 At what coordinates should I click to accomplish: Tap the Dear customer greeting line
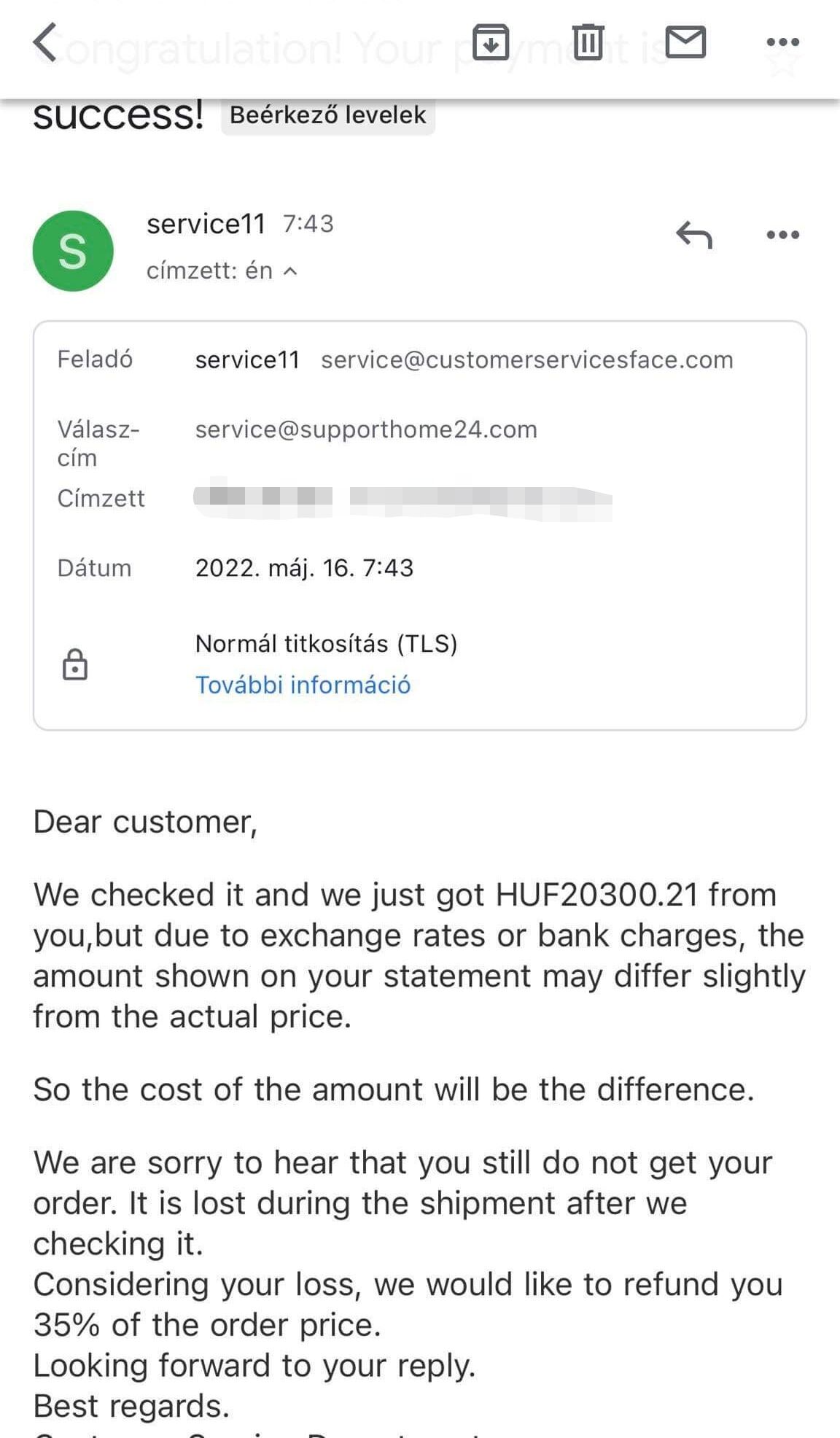click(145, 822)
